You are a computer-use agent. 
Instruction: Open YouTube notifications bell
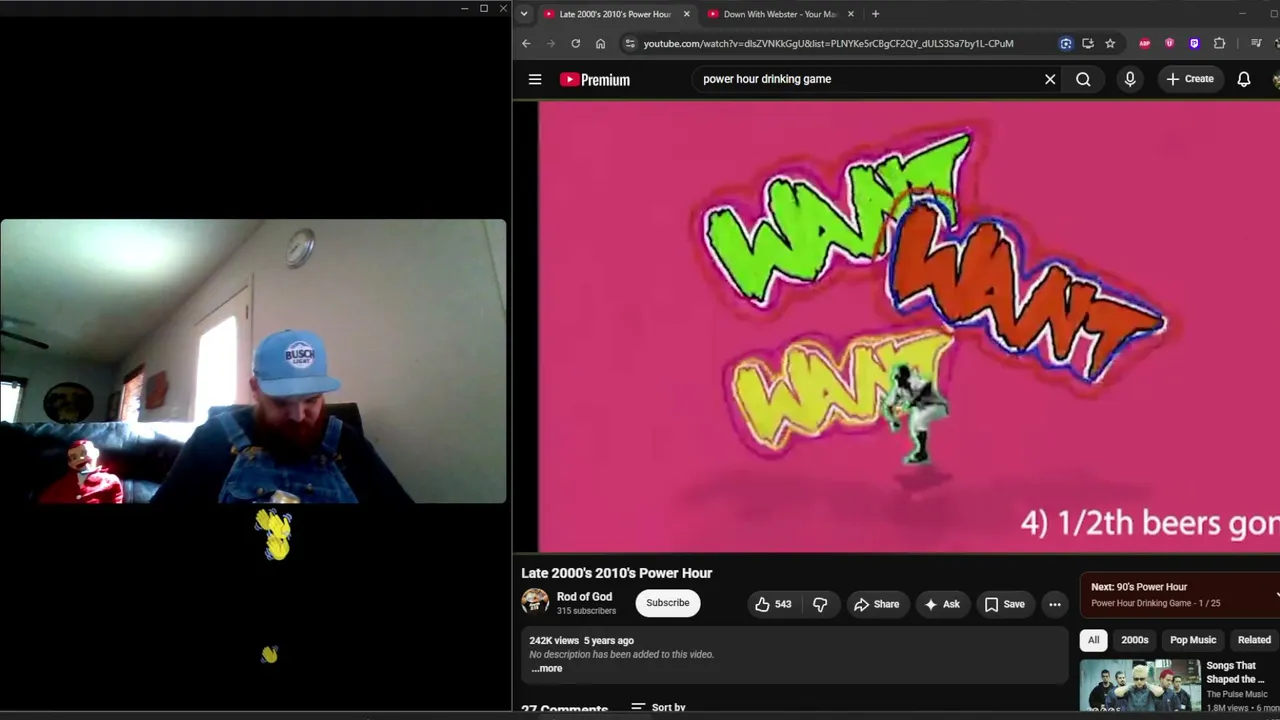(1244, 79)
